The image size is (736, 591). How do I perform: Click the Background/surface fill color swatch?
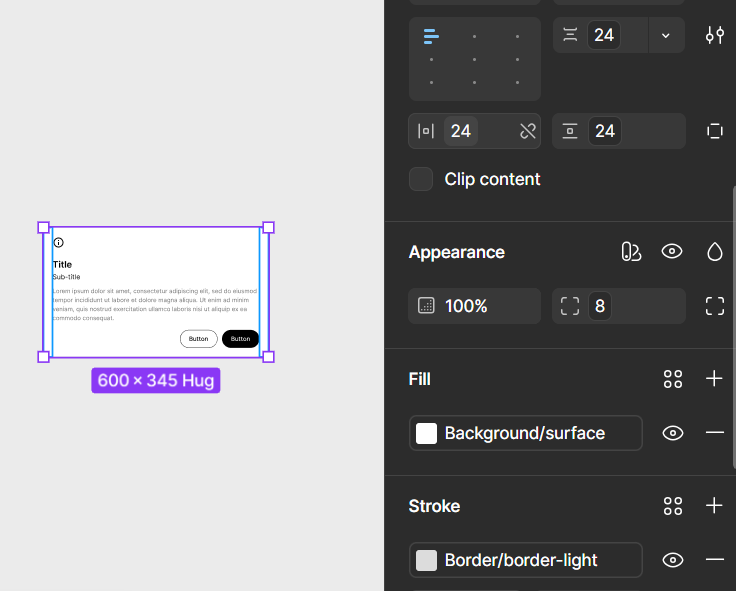pyautogui.click(x=427, y=433)
